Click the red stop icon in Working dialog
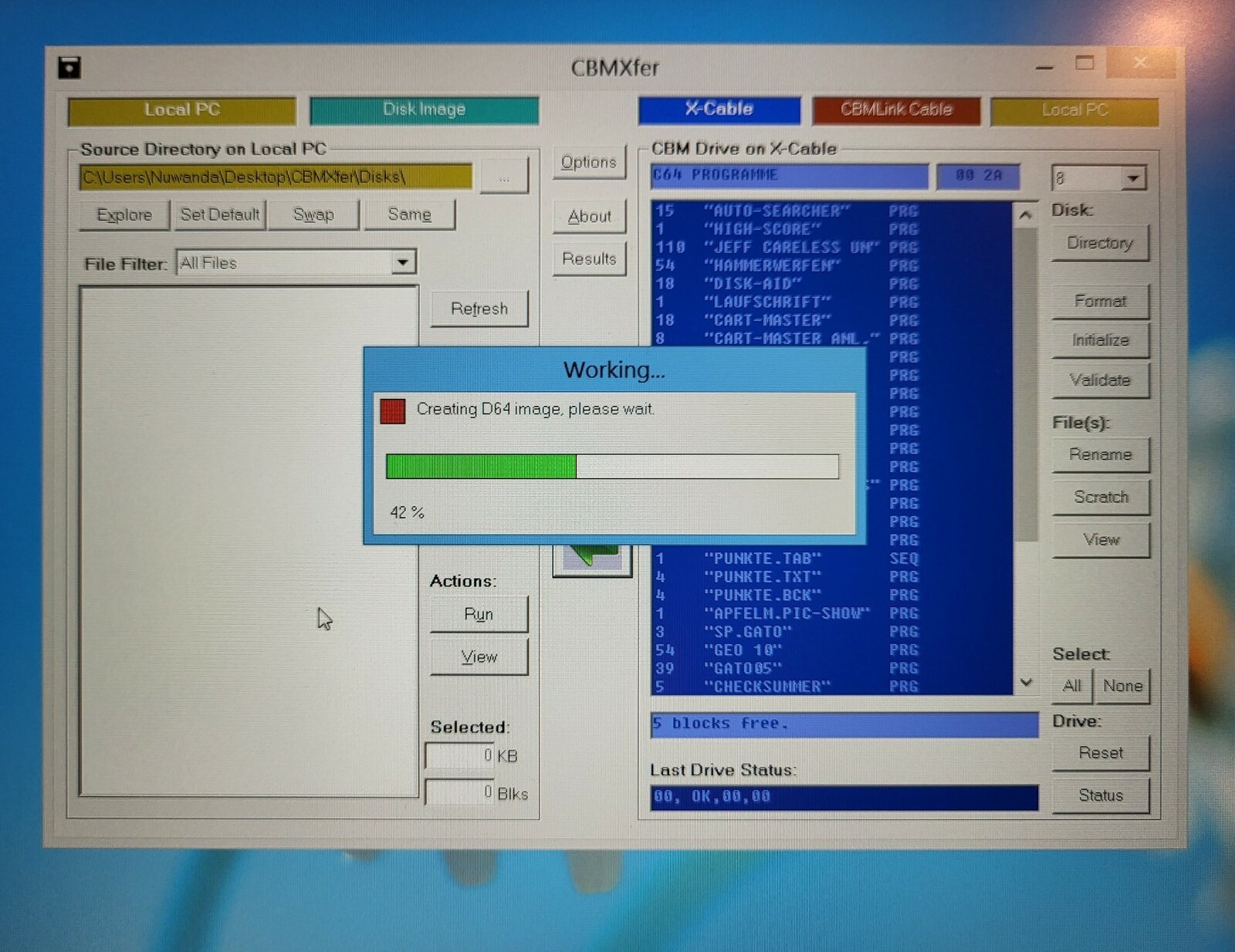The width and height of the screenshot is (1235, 952). (x=393, y=410)
